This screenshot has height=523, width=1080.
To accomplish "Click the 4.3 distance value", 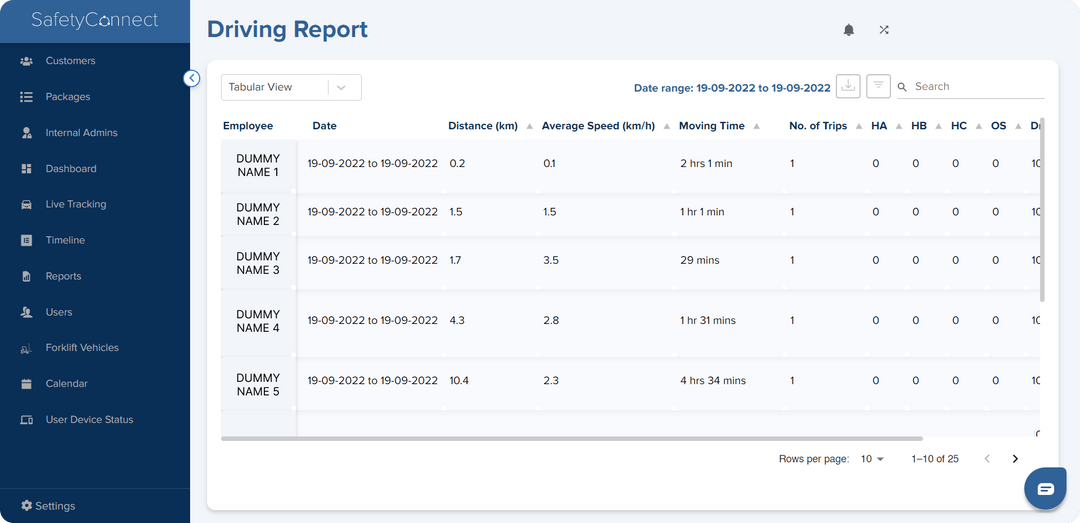I will click(x=457, y=320).
